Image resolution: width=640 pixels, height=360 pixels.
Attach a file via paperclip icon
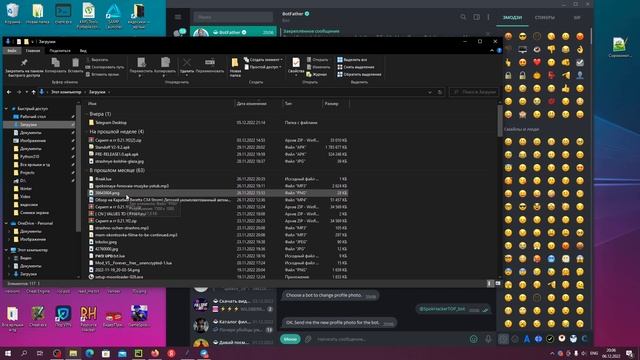[308, 339]
